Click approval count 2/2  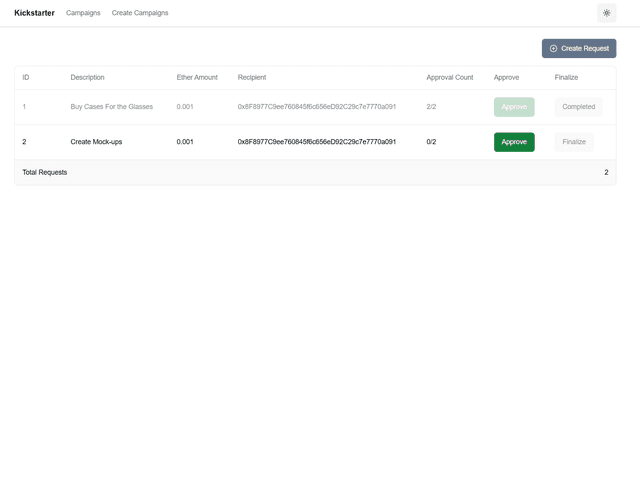431,107
